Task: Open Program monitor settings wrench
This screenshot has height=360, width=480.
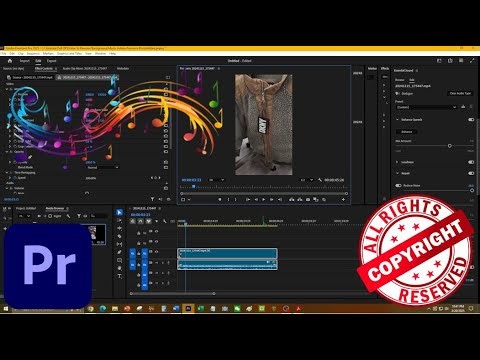Action: coord(320,180)
